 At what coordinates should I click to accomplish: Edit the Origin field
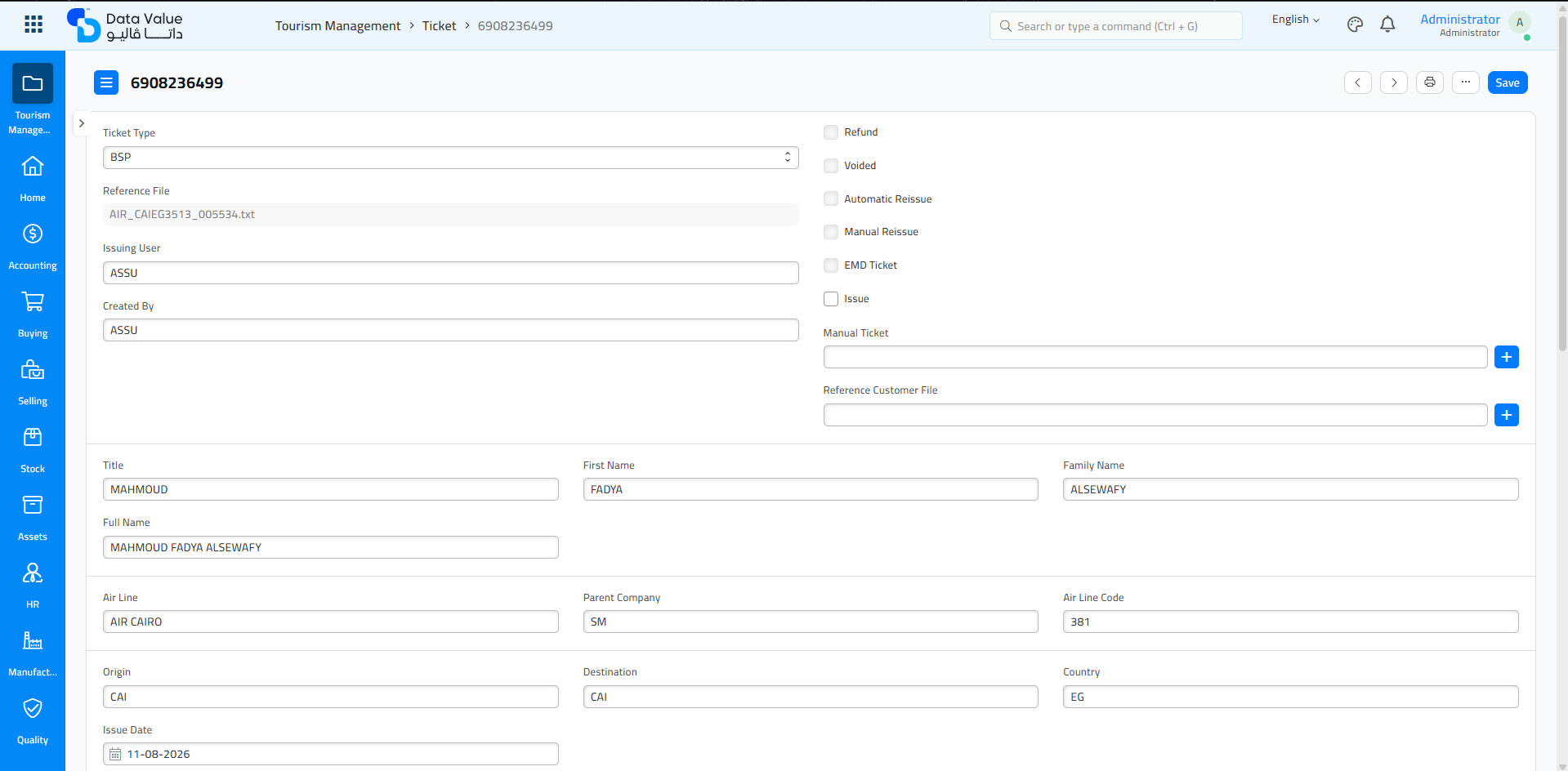tap(331, 697)
